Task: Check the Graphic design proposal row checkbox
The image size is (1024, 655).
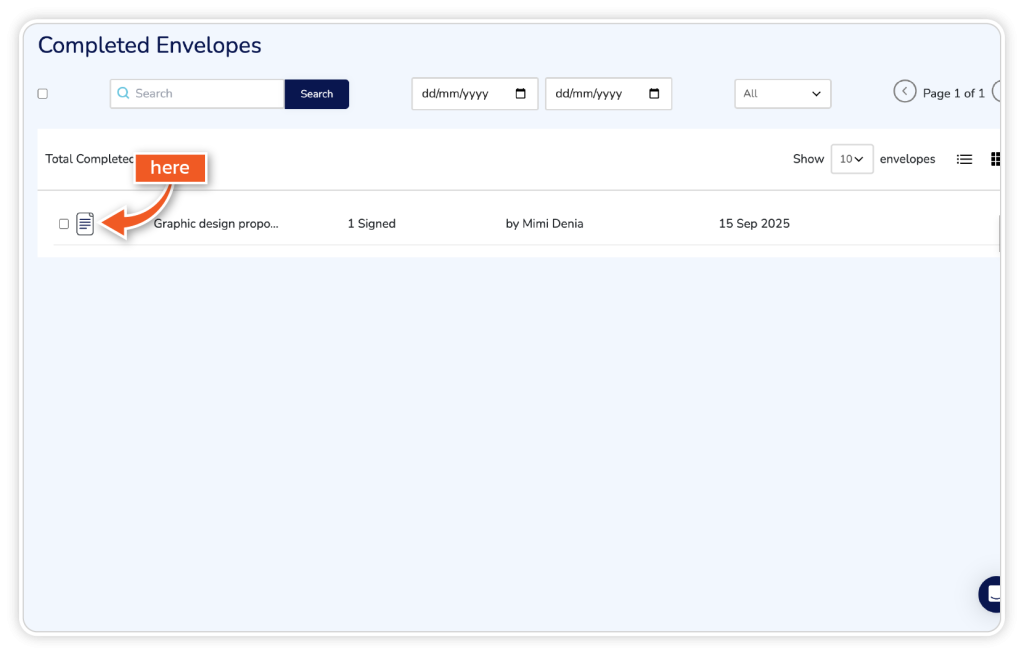Action: click(x=64, y=224)
